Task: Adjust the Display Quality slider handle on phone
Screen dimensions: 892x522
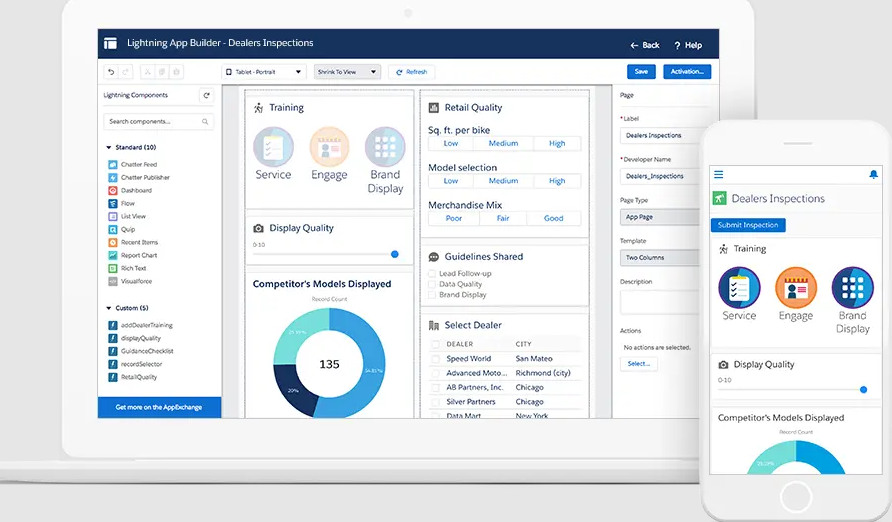Action: [x=864, y=390]
